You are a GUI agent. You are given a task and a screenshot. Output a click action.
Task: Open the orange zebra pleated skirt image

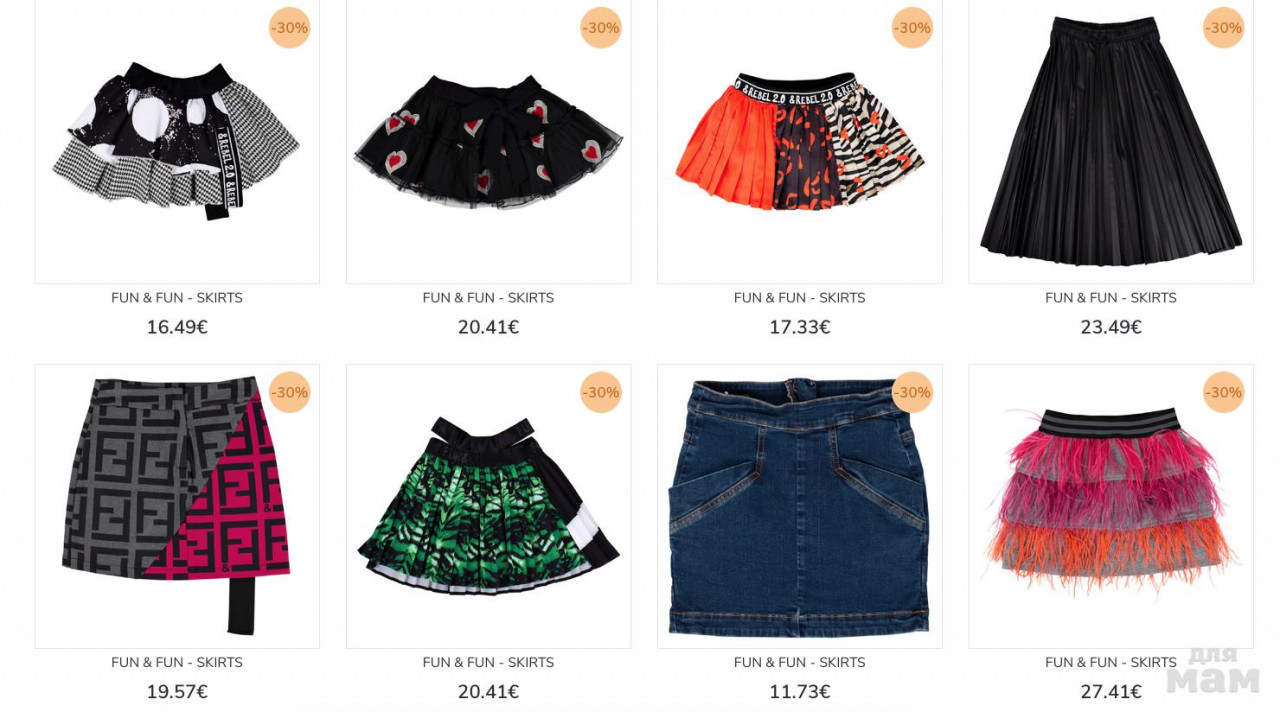click(800, 141)
